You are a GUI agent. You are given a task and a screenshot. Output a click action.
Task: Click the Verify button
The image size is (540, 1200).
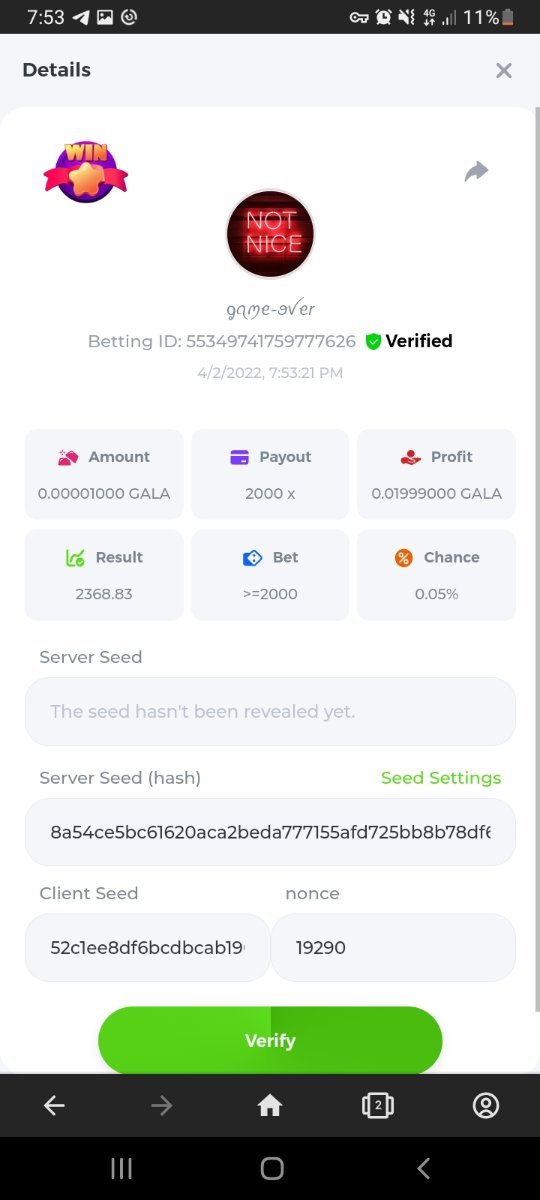(270, 1040)
